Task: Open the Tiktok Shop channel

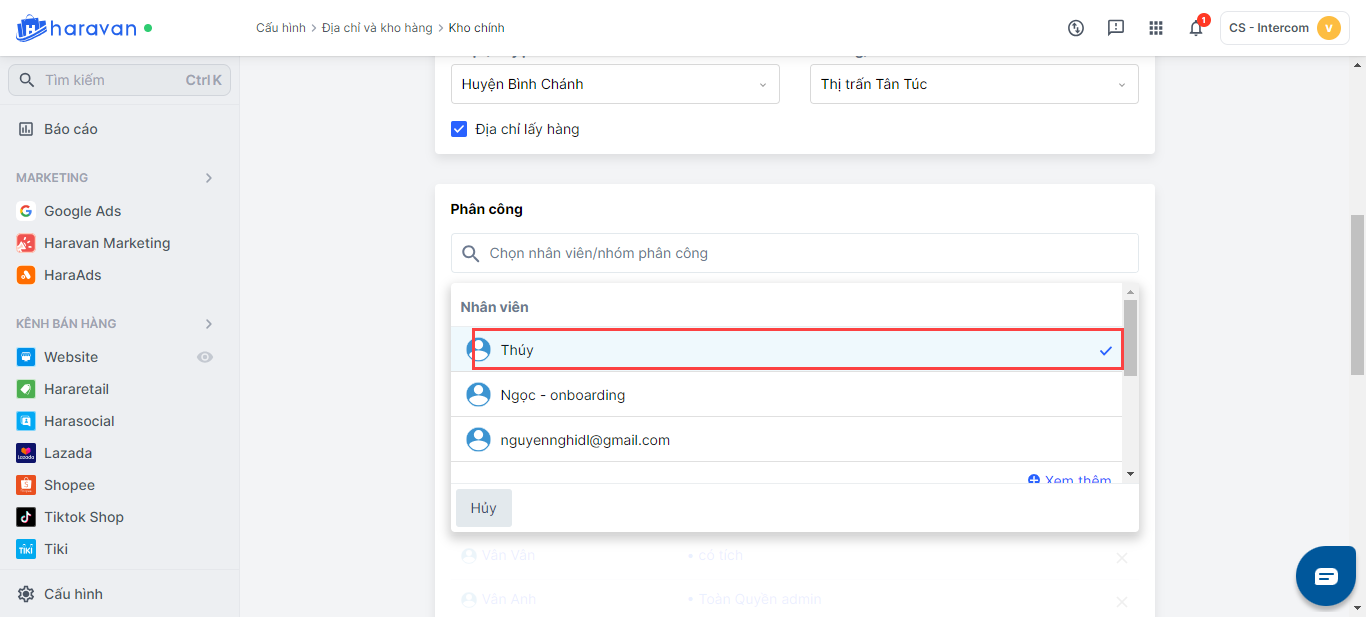Action: pyautogui.click(x=83, y=517)
